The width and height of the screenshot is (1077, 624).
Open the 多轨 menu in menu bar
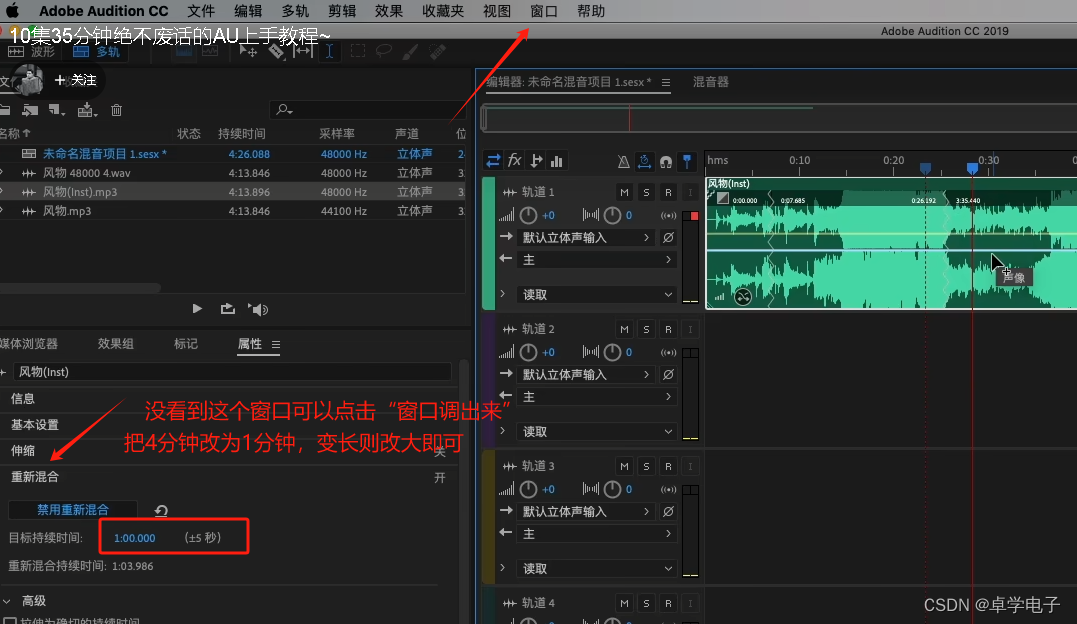click(295, 11)
